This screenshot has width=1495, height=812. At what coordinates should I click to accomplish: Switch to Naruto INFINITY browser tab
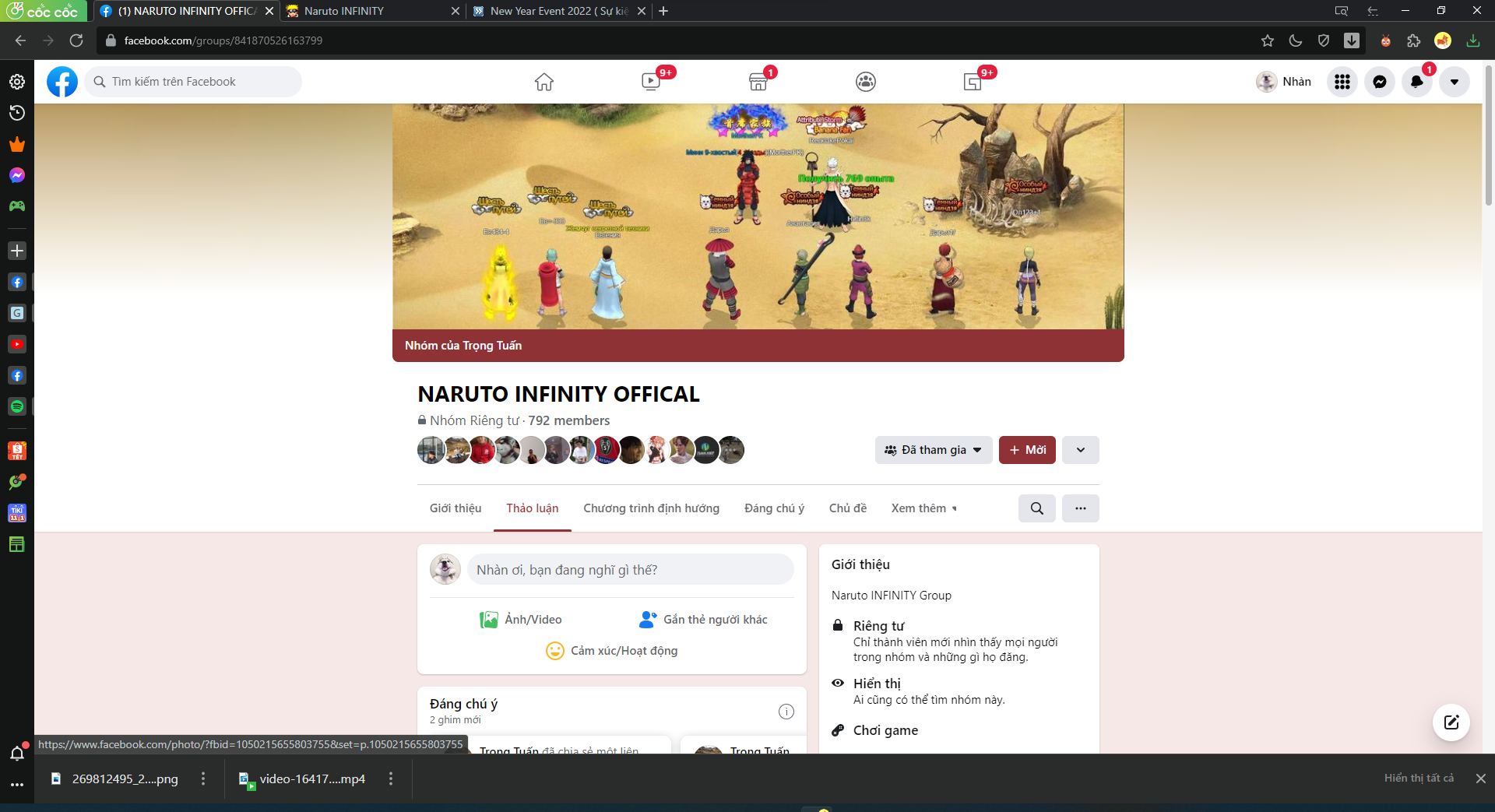pyautogui.click(x=373, y=11)
